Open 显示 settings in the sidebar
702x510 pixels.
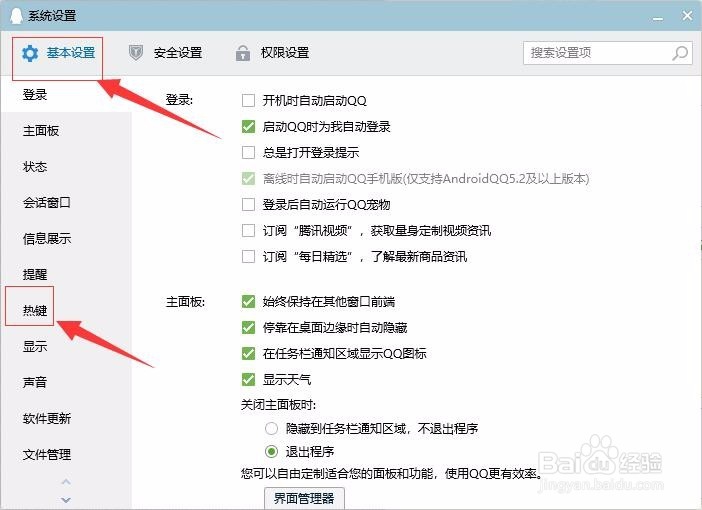click(35, 347)
